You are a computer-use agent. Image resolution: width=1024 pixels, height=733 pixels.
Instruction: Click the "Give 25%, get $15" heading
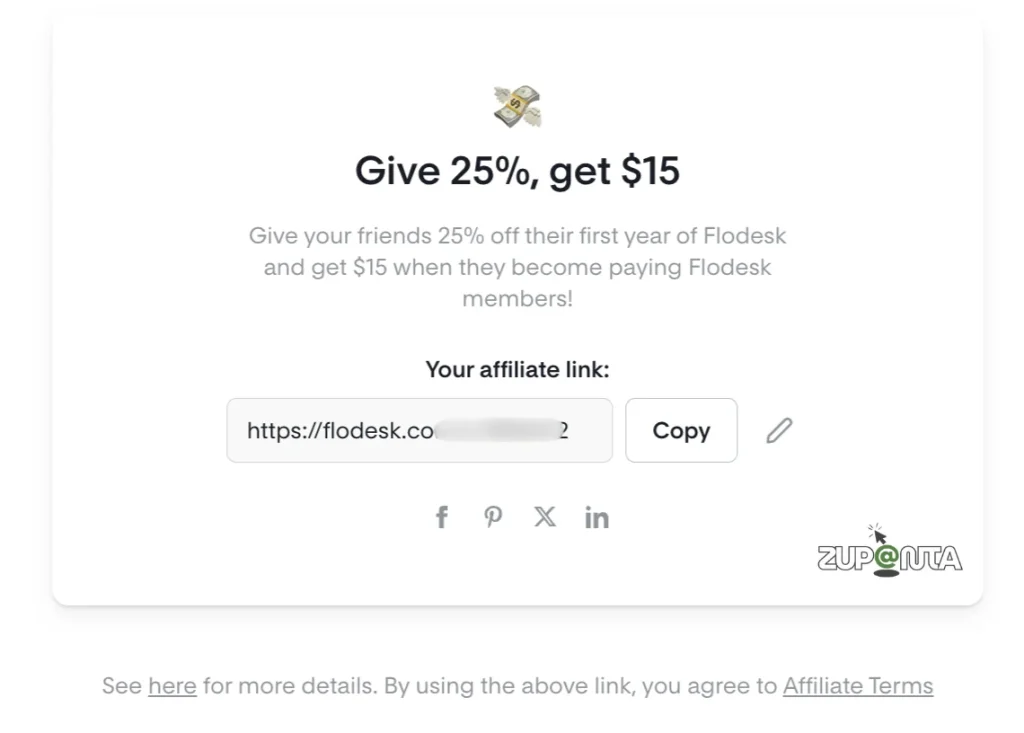tap(517, 171)
